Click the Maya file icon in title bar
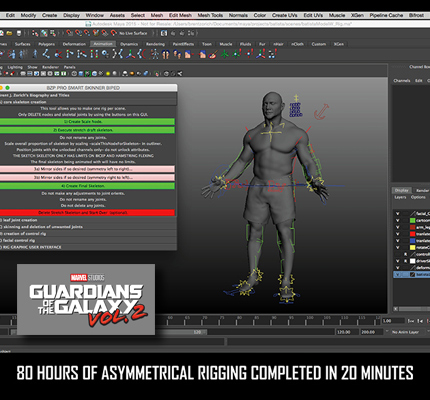This screenshot has height=400, width=430. click(x=88, y=24)
